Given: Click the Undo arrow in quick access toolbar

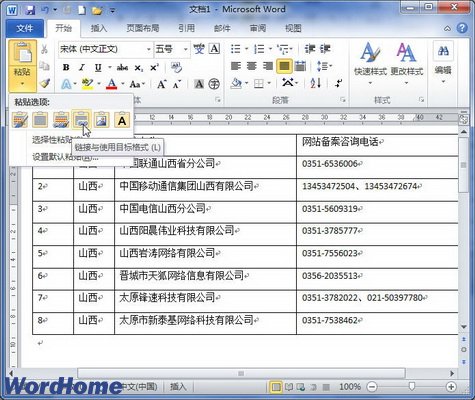Looking at the screenshot, I should click(45, 10).
